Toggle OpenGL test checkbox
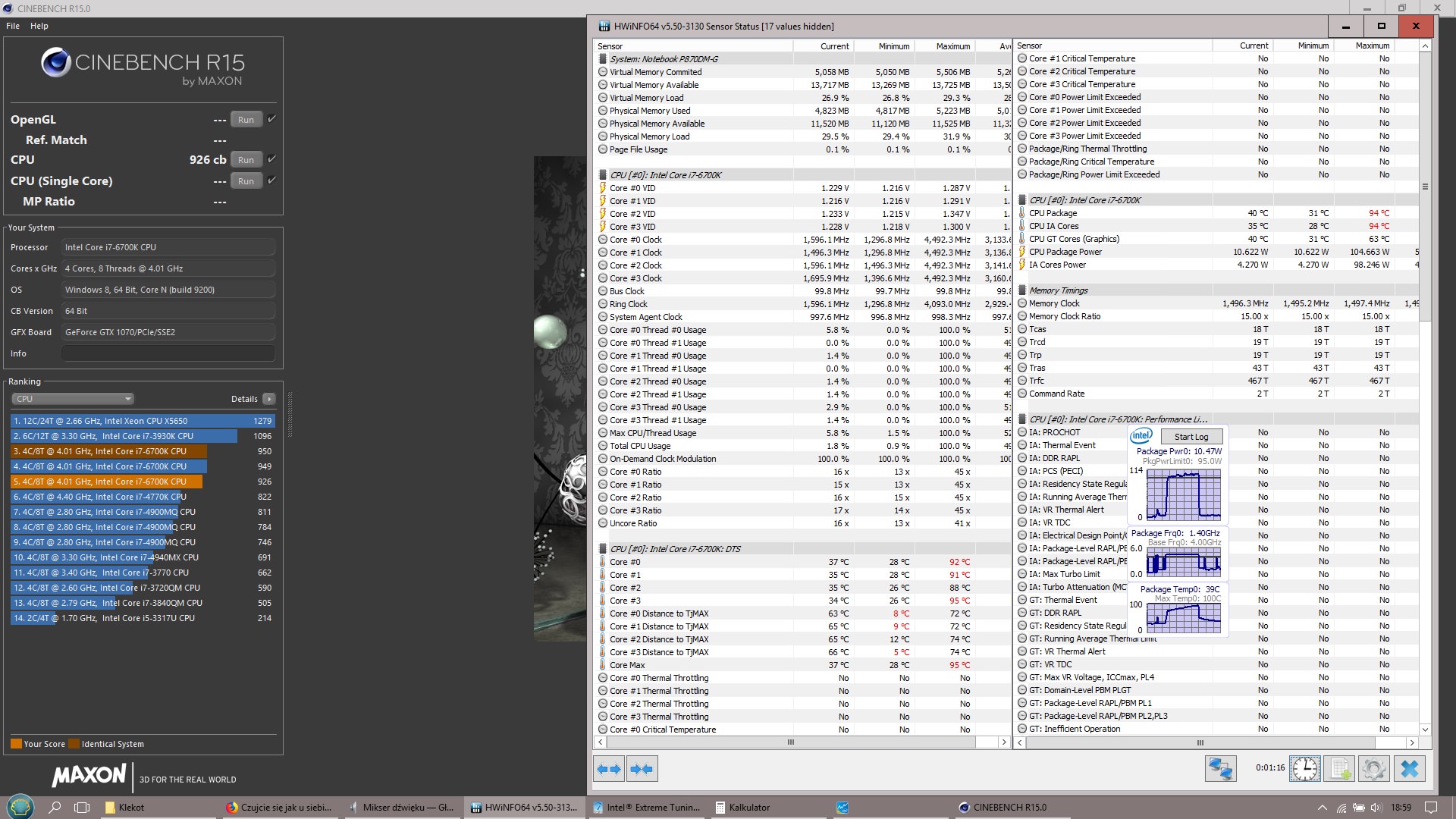This screenshot has width=1456, height=819. [x=271, y=119]
